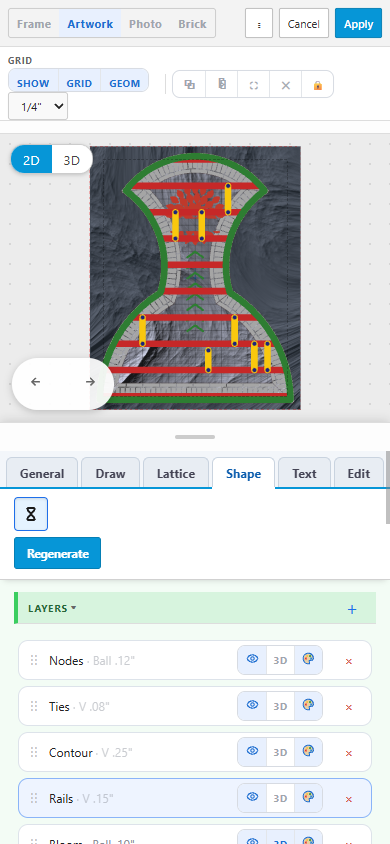Grab the drag handle of the Rails layer
The width and height of the screenshot is (390, 844).
click(34, 798)
